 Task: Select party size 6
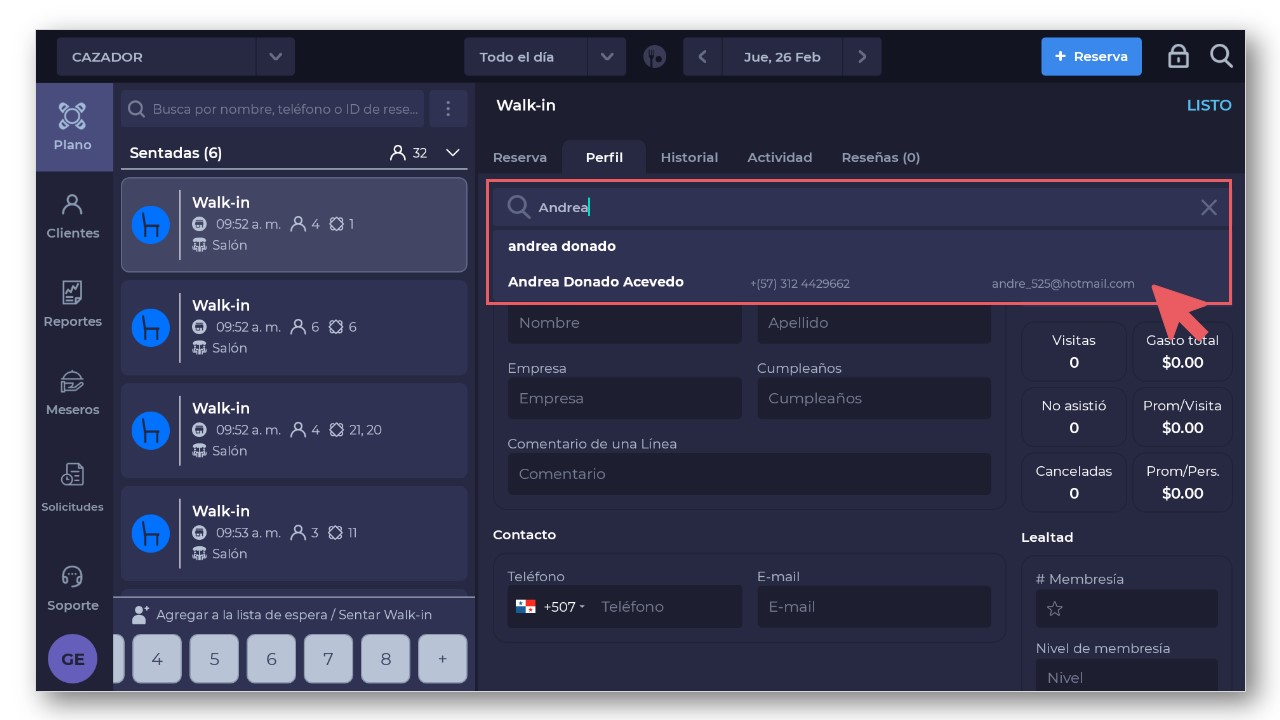pos(271,659)
